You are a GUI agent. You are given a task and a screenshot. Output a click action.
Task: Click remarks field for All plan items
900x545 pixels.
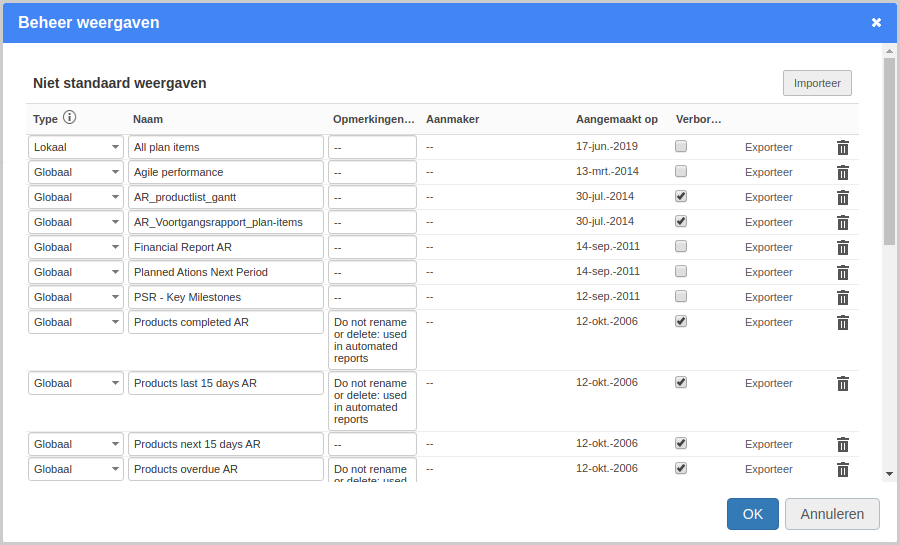(x=373, y=147)
